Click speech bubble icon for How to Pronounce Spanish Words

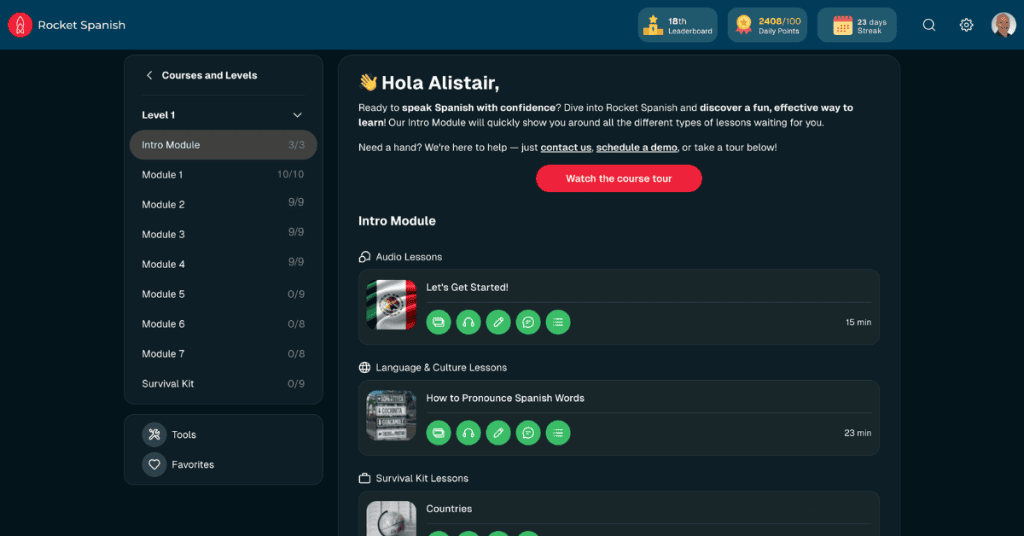pos(528,433)
